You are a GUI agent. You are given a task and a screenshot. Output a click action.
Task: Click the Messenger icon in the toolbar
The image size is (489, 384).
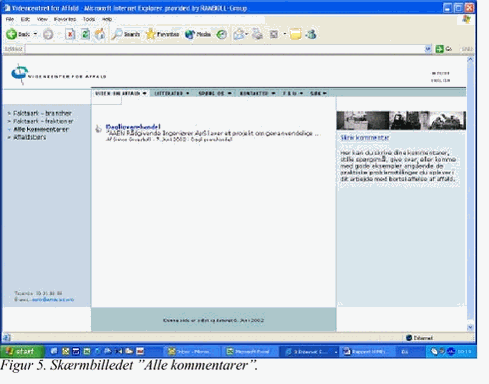coord(311,34)
